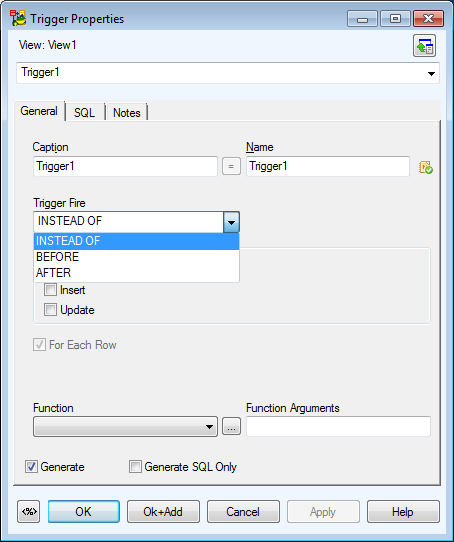454x542 pixels.
Task: Expand the Trigger1 selector dropdown at top
Action: 431,73
